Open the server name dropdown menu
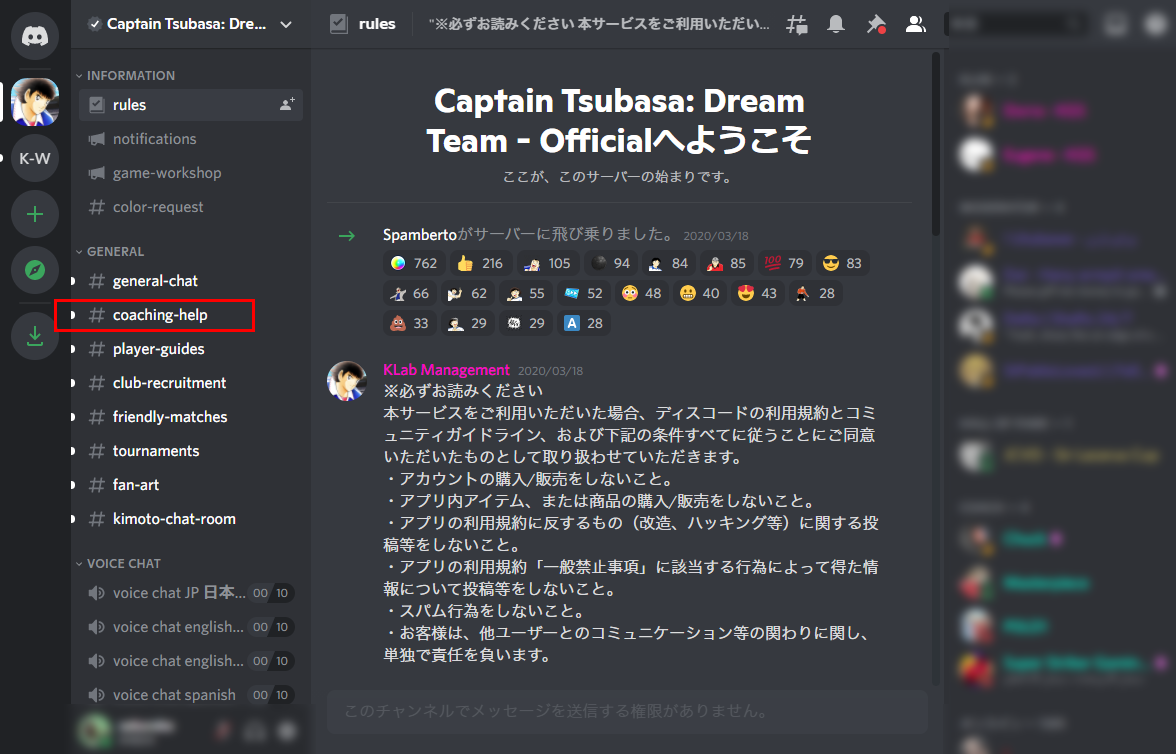Image resolution: width=1176 pixels, height=754 pixels. tap(286, 24)
